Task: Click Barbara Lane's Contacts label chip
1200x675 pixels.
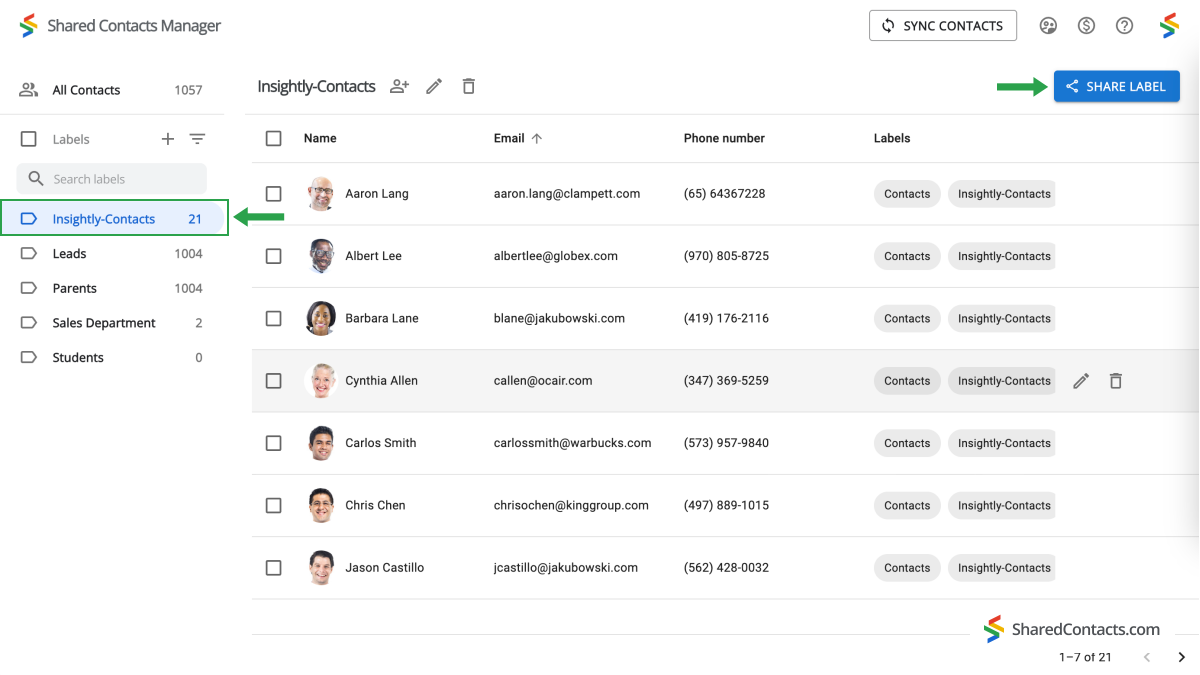Action: click(x=907, y=318)
